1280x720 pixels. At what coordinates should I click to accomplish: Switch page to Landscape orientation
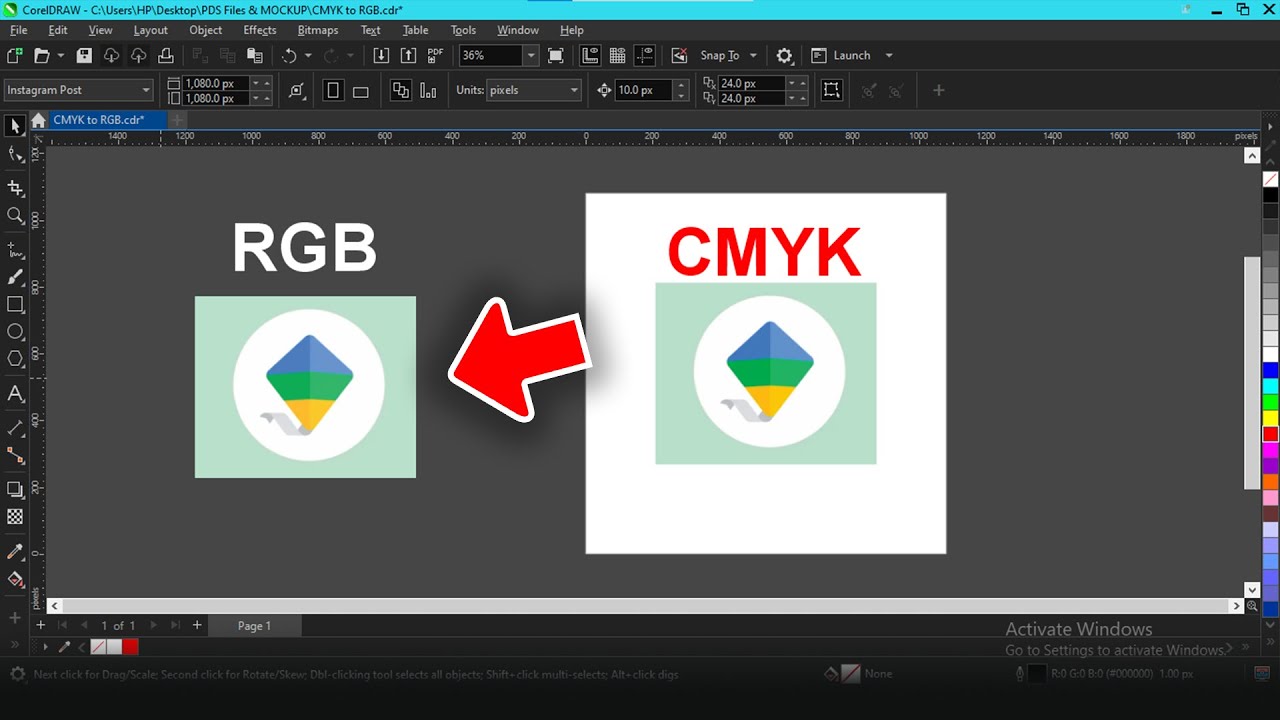pyautogui.click(x=361, y=91)
